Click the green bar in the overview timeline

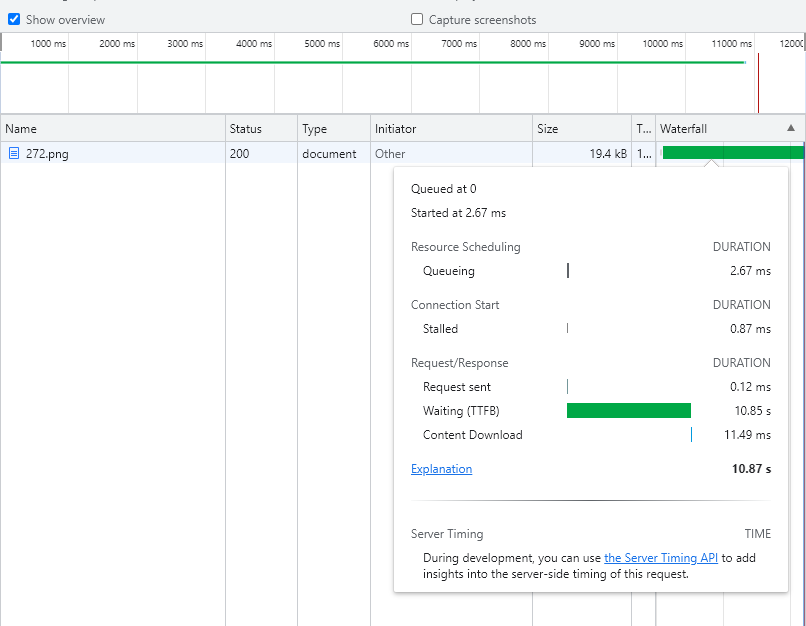pos(373,63)
